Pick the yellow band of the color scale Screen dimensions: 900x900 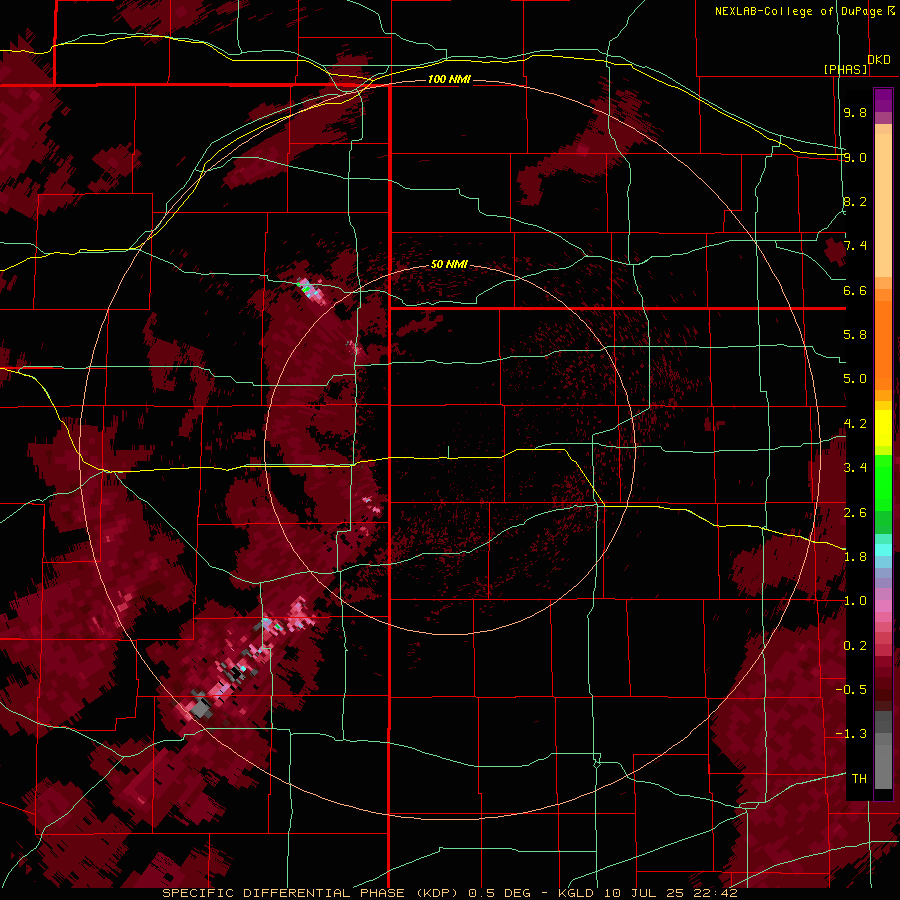(x=883, y=428)
